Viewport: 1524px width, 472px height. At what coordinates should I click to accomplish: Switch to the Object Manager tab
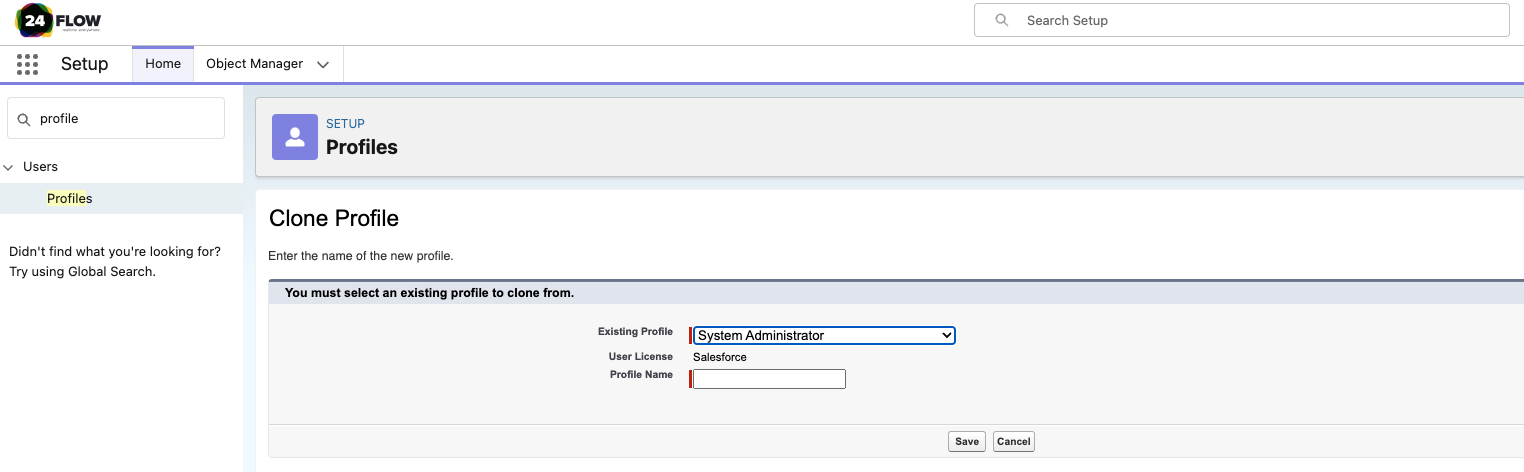254,64
